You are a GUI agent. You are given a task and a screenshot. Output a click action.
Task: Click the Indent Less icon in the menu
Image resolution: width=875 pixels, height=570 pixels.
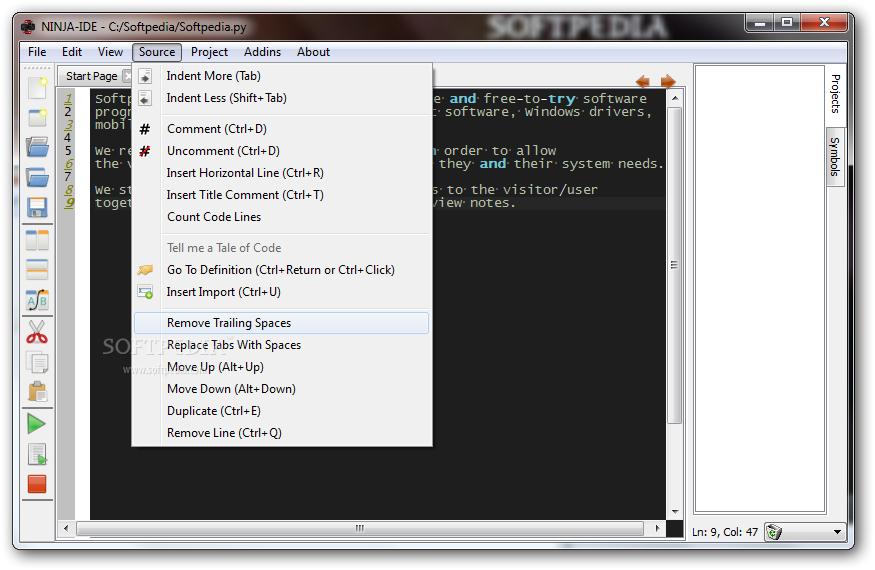point(145,98)
